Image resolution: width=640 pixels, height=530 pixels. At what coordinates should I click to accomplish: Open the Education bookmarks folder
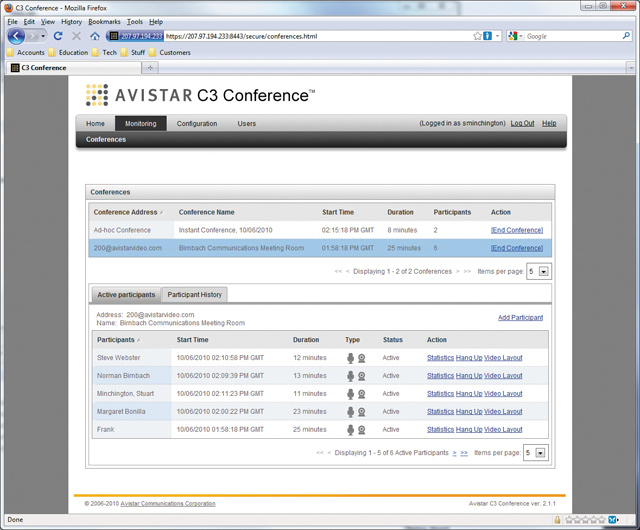click(x=68, y=52)
